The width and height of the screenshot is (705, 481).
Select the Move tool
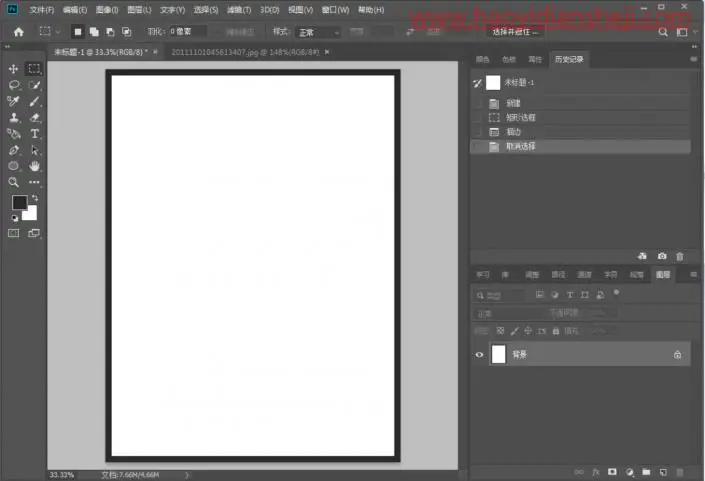pyautogui.click(x=13, y=68)
